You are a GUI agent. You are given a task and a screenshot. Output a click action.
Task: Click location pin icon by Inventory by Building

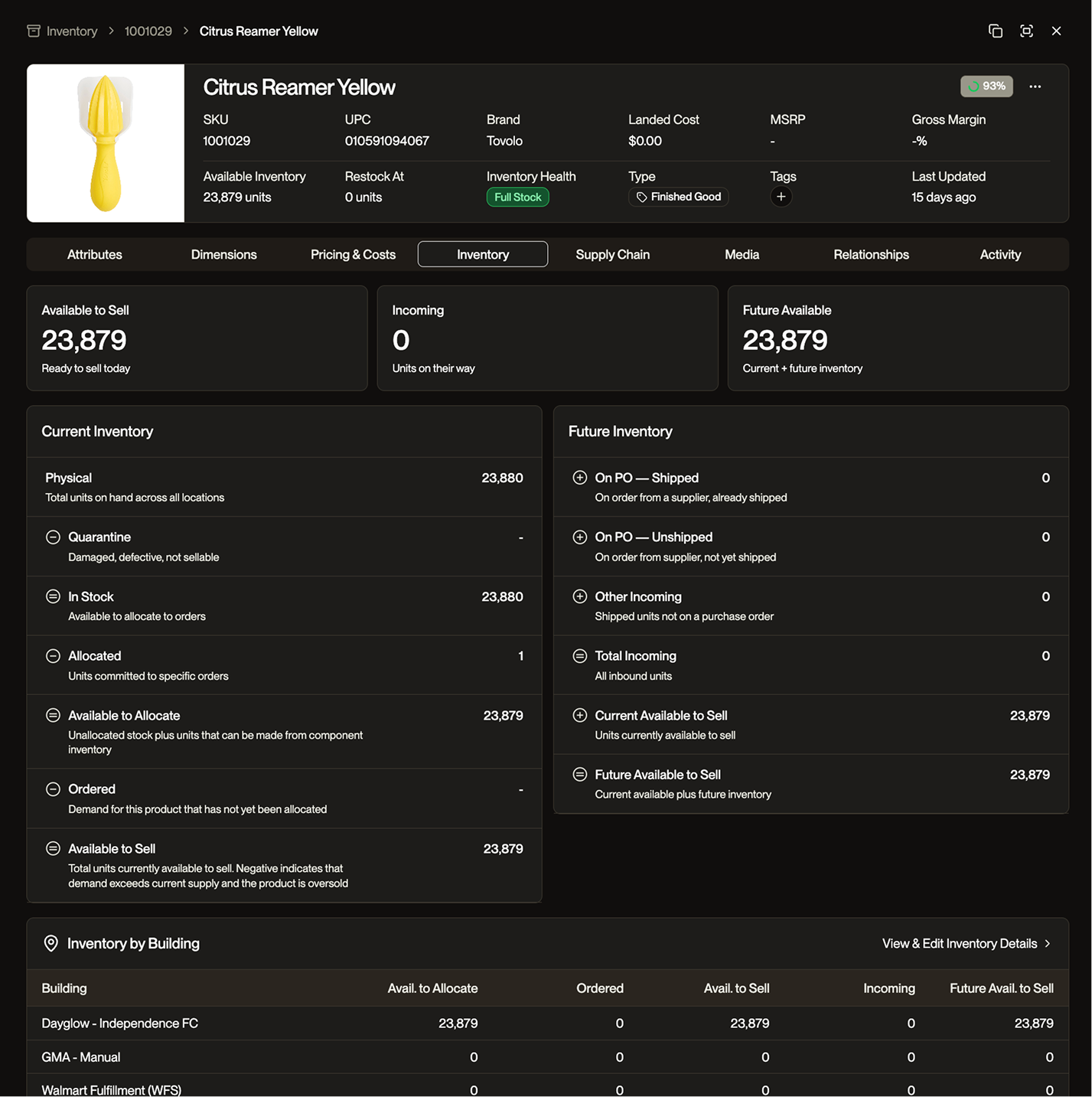tap(51, 943)
